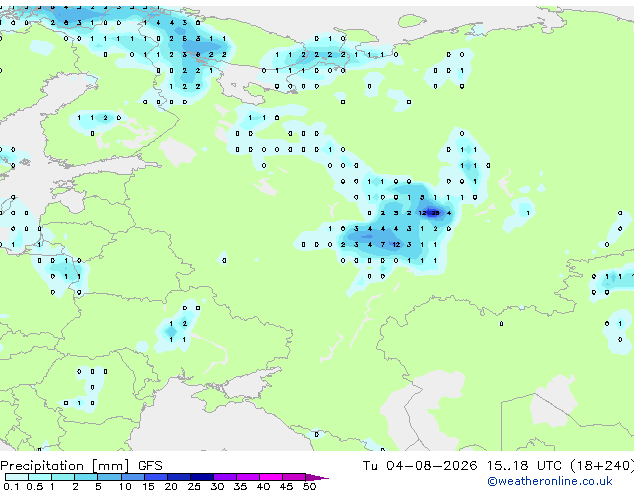The width and height of the screenshot is (634, 490).
Task: Select the legend swatch between 20 and 25
Action: click(x=179, y=477)
